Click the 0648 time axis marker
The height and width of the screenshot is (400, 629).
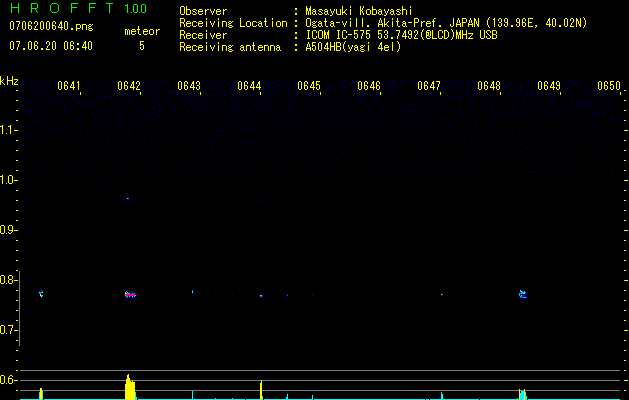coord(489,86)
